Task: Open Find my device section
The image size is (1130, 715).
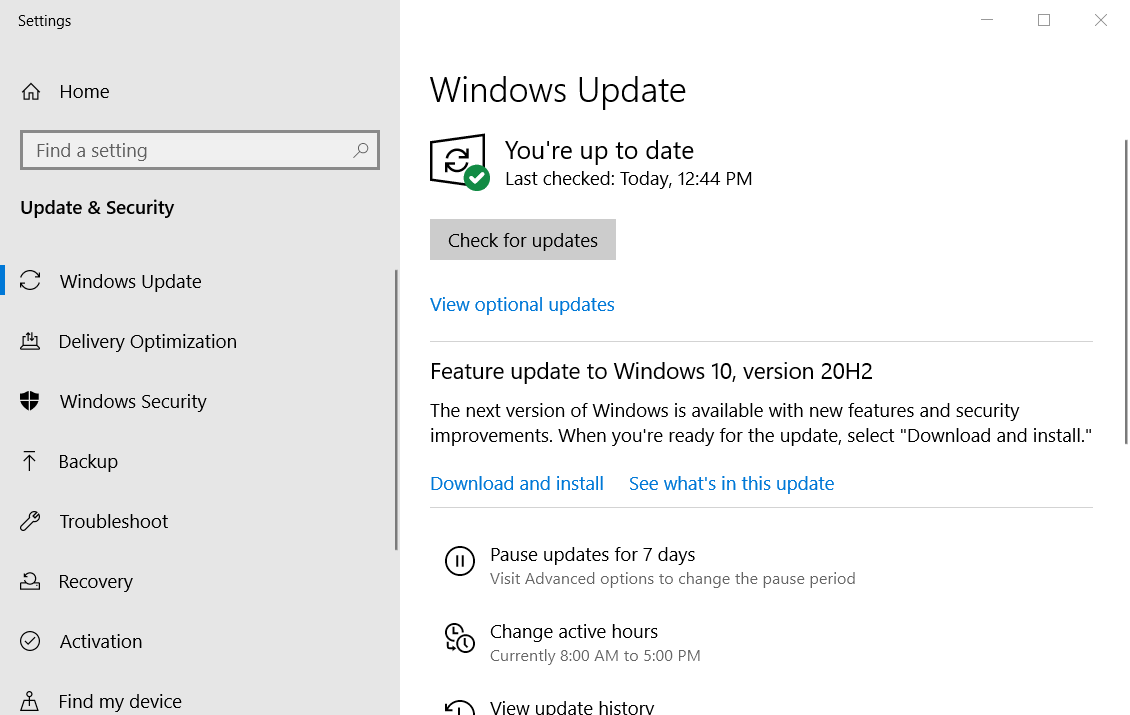Action: tap(120, 701)
